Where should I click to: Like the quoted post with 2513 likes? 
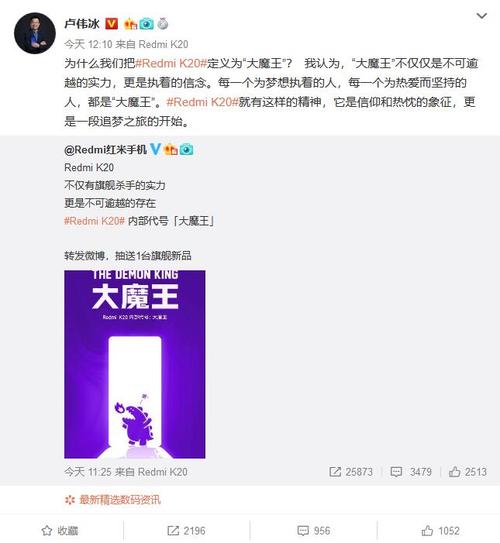[468, 472]
